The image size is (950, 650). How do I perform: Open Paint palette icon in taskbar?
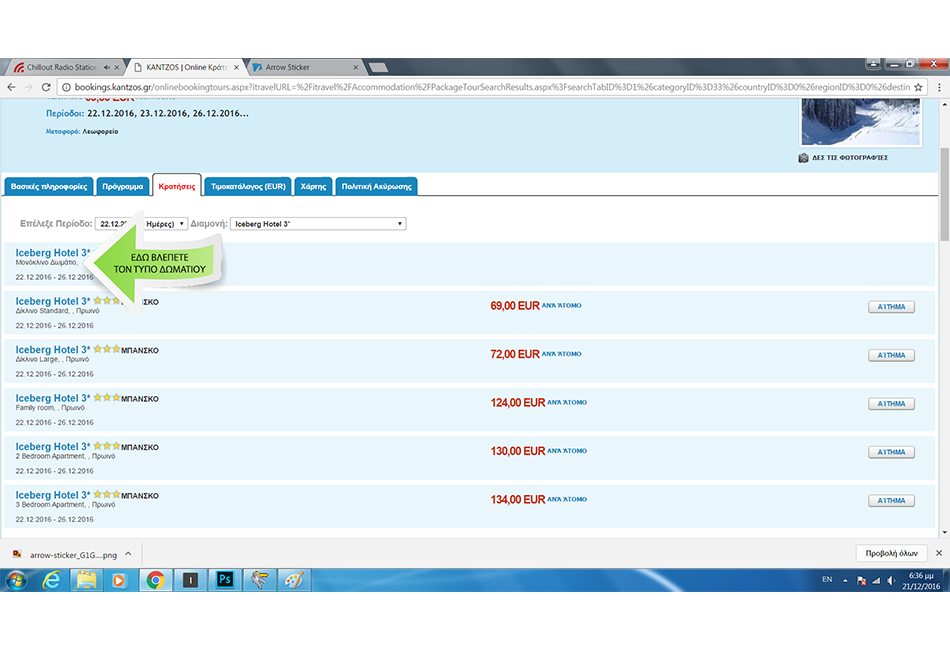294,579
